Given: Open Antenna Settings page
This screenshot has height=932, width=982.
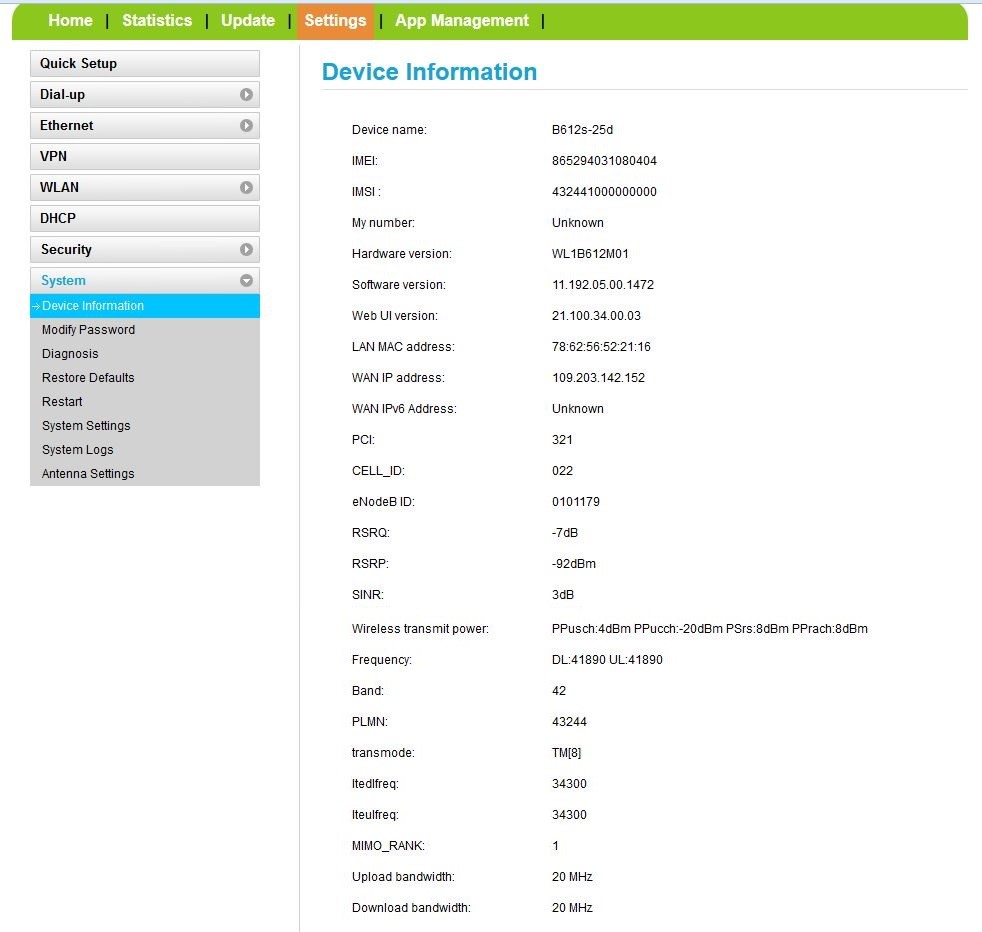Looking at the screenshot, I should (x=88, y=474).
